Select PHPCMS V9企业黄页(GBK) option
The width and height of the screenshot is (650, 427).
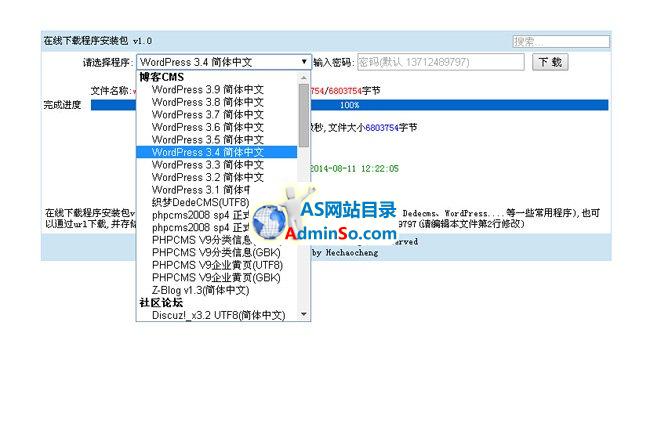click(216, 278)
